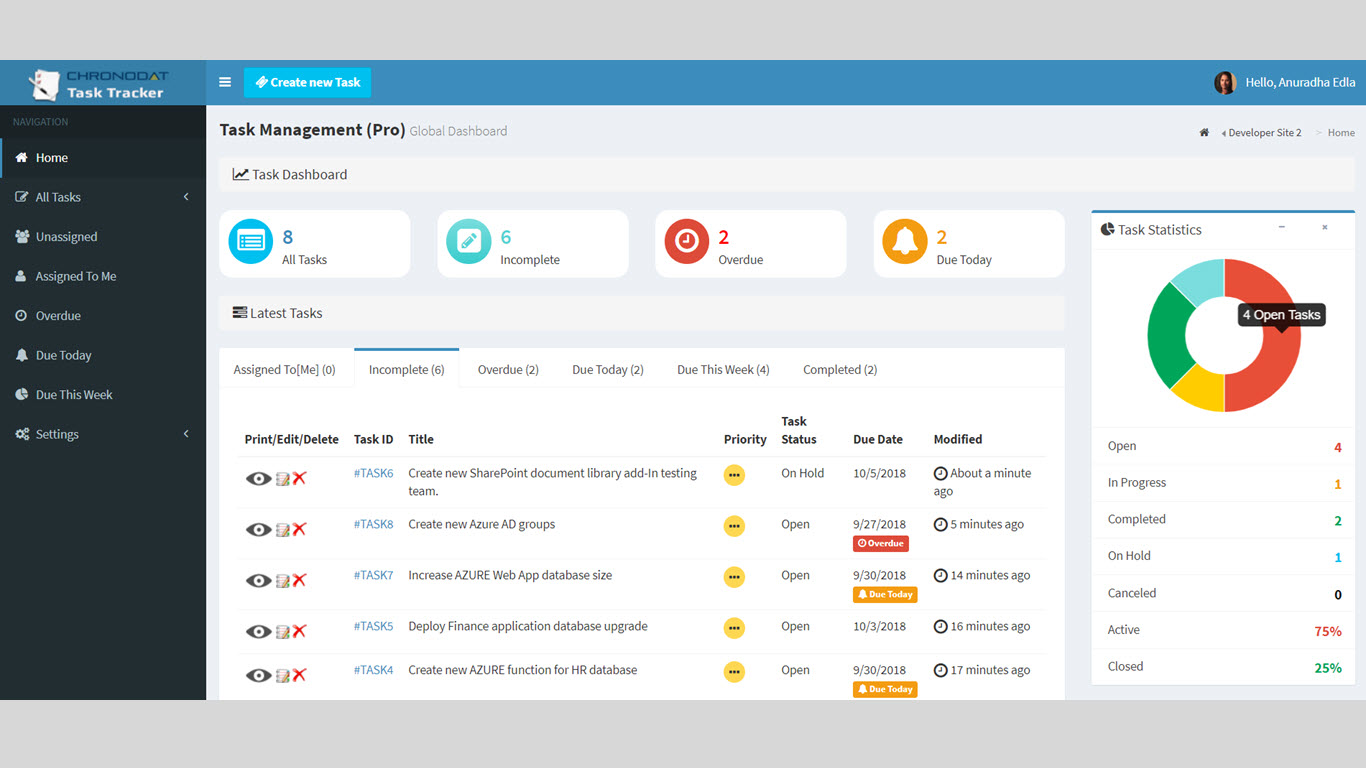Click the hamburger menu icon beside Create new Task
Image resolution: width=1366 pixels, height=768 pixels.
[x=224, y=82]
